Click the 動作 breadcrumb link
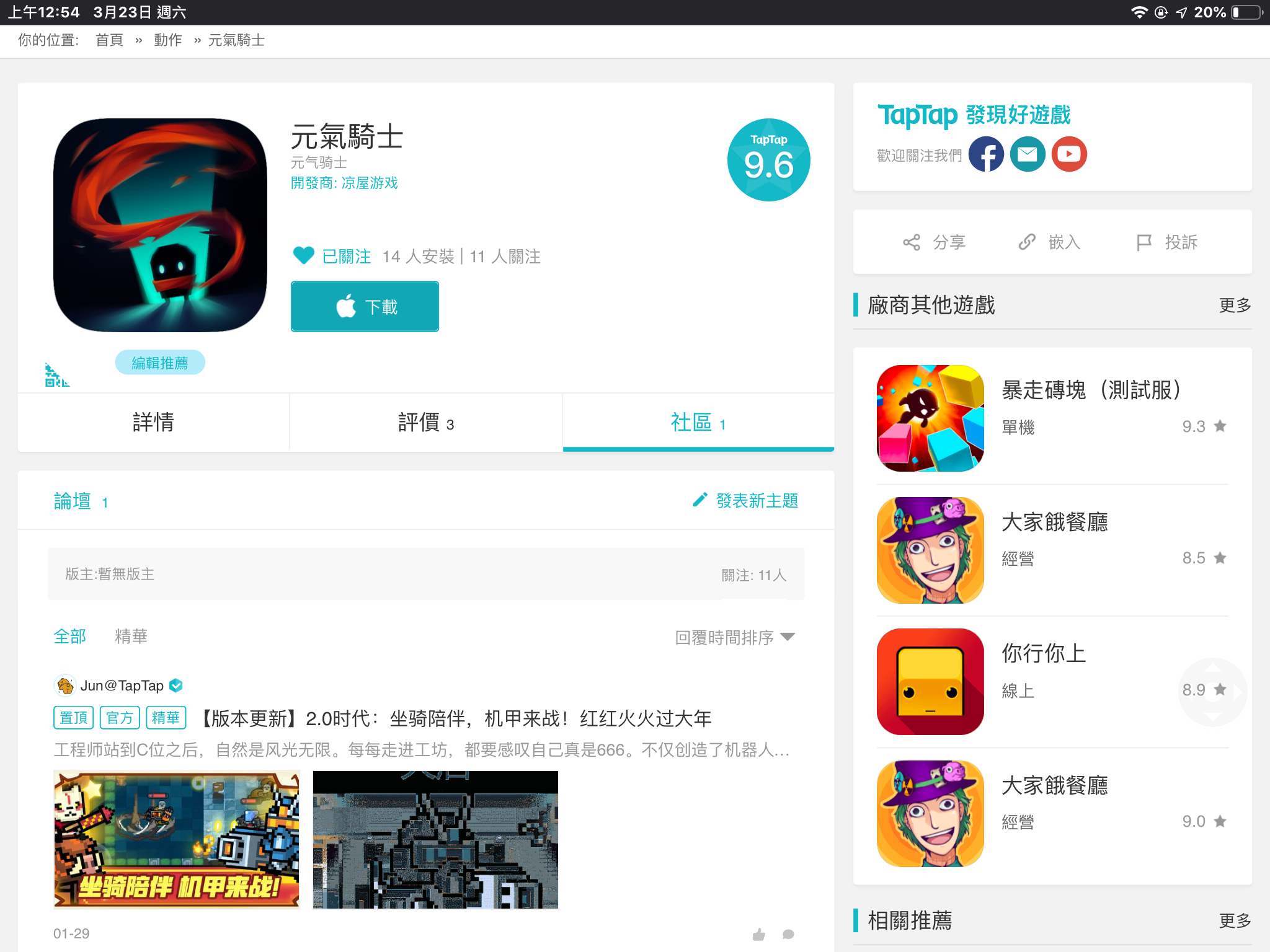Image resolution: width=1270 pixels, height=952 pixels. click(x=167, y=40)
